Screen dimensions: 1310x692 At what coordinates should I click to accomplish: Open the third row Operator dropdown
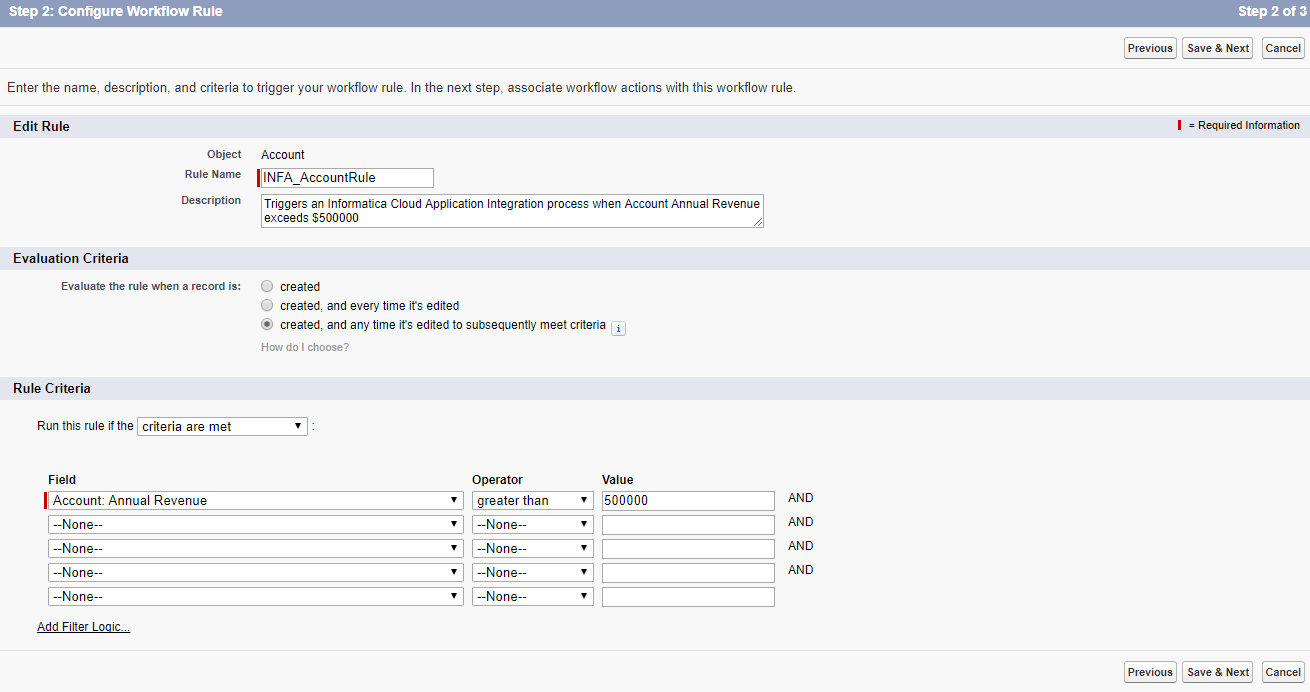point(533,548)
